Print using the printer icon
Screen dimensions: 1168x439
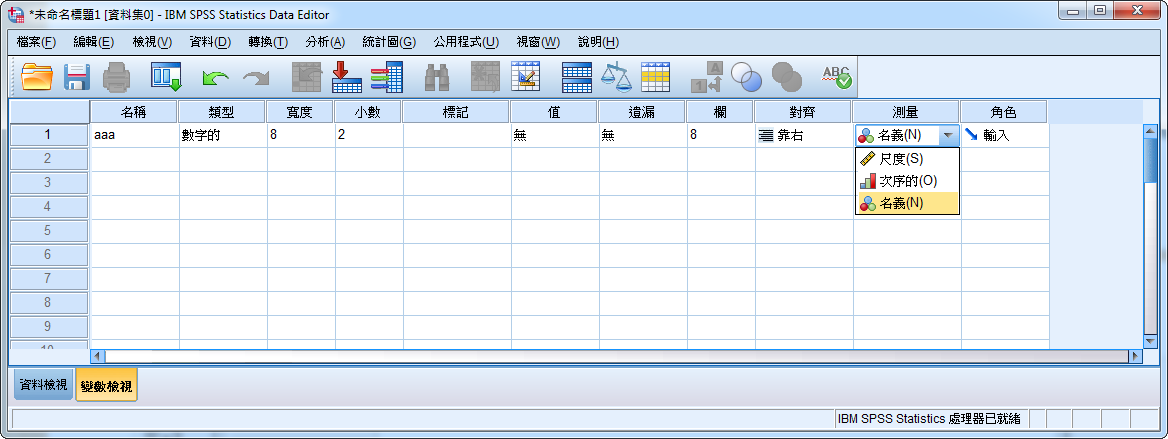pyautogui.click(x=116, y=76)
